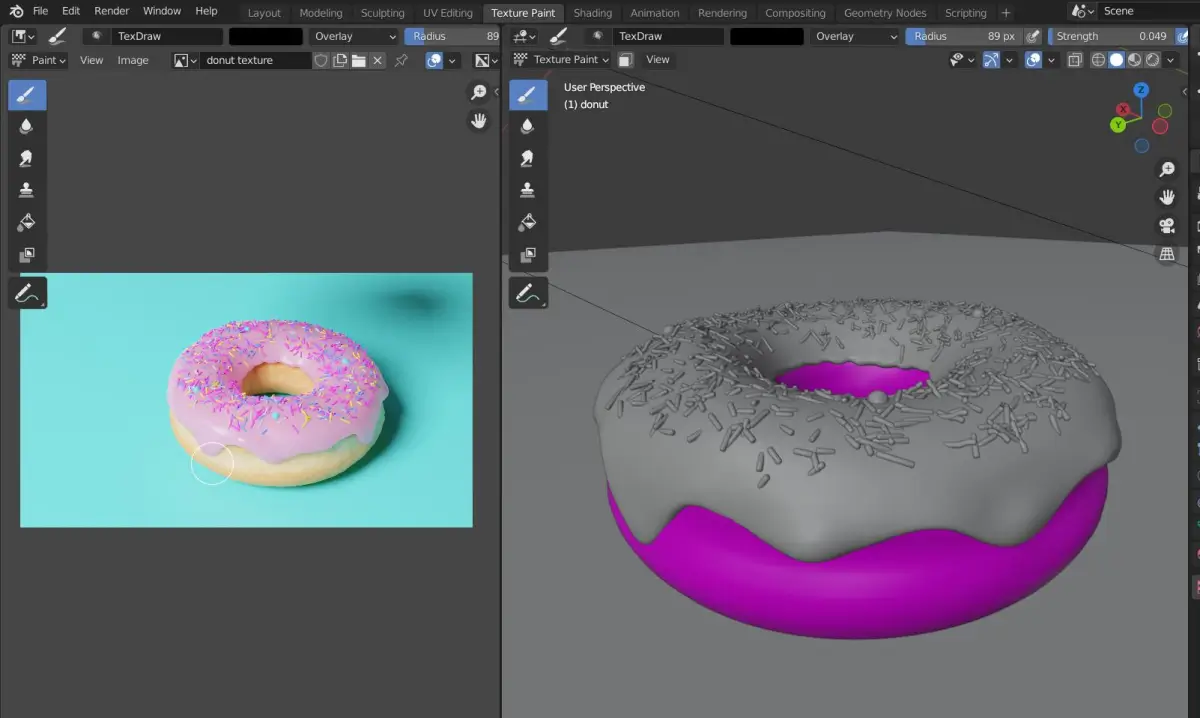
Task: Activate the Move hand icon in the 3D viewport
Action: tap(1167, 196)
